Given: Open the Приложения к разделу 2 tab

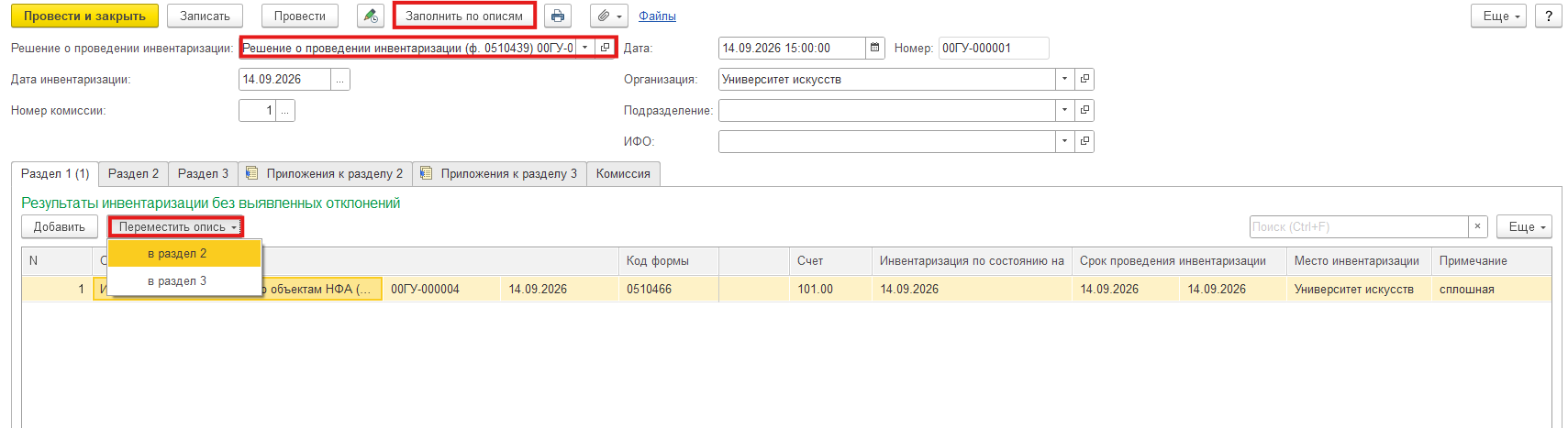Looking at the screenshot, I should tap(326, 173).
